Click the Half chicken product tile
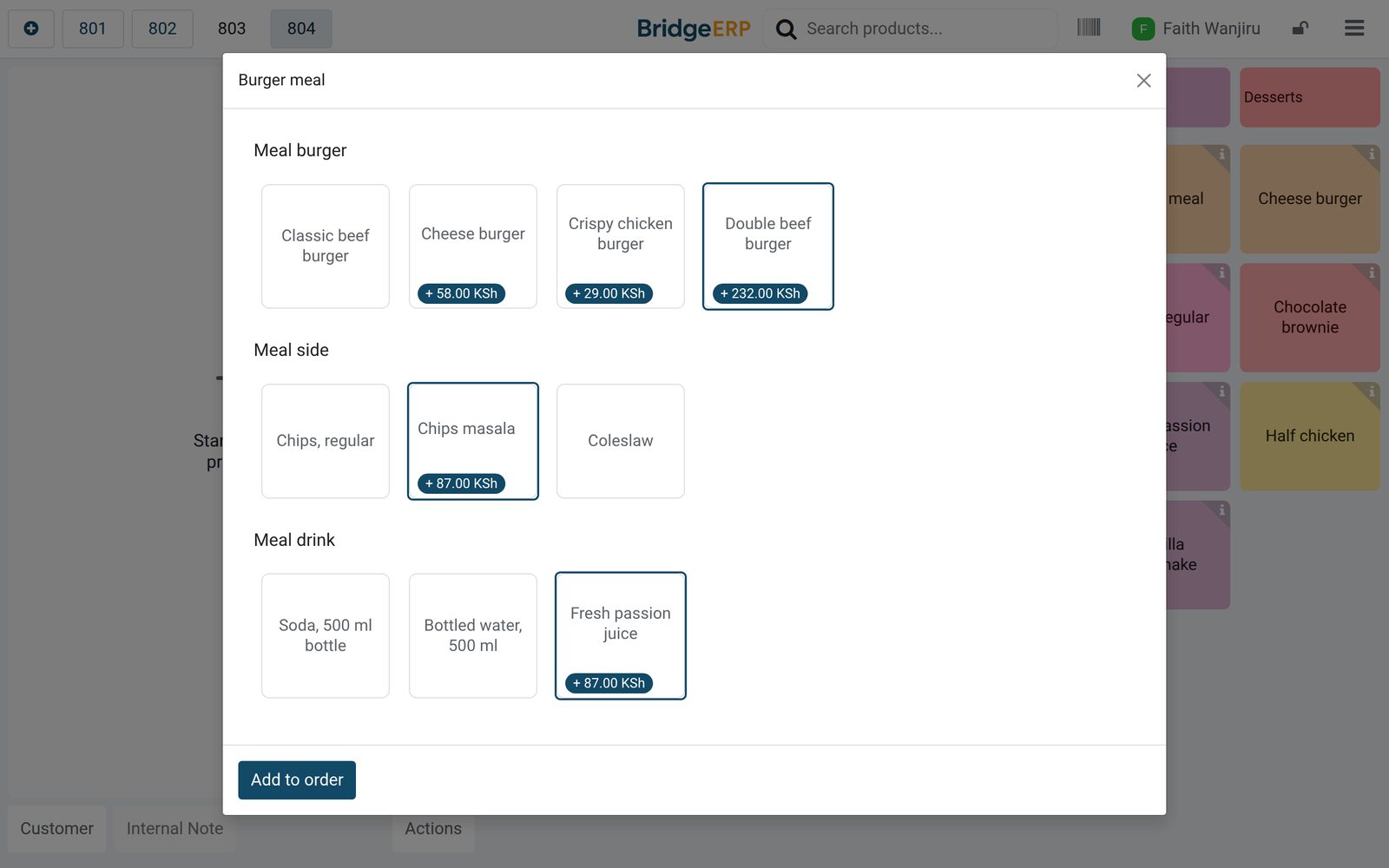Viewport: 1389px width, 868px height. click(x=1310, y=437)
